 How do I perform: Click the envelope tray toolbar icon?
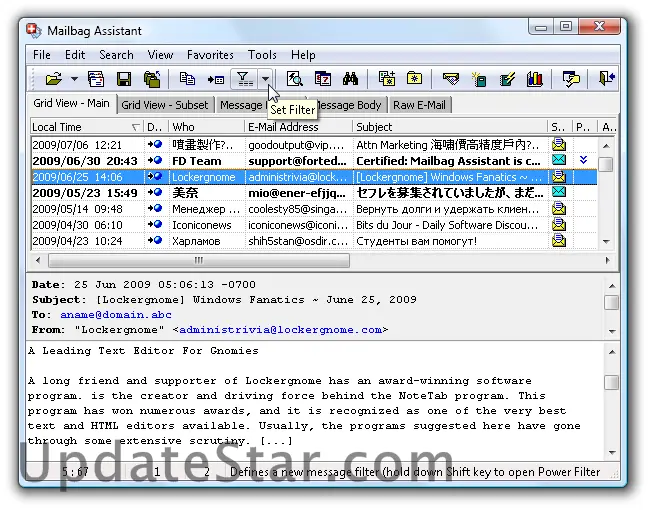[x=451, y=78]
